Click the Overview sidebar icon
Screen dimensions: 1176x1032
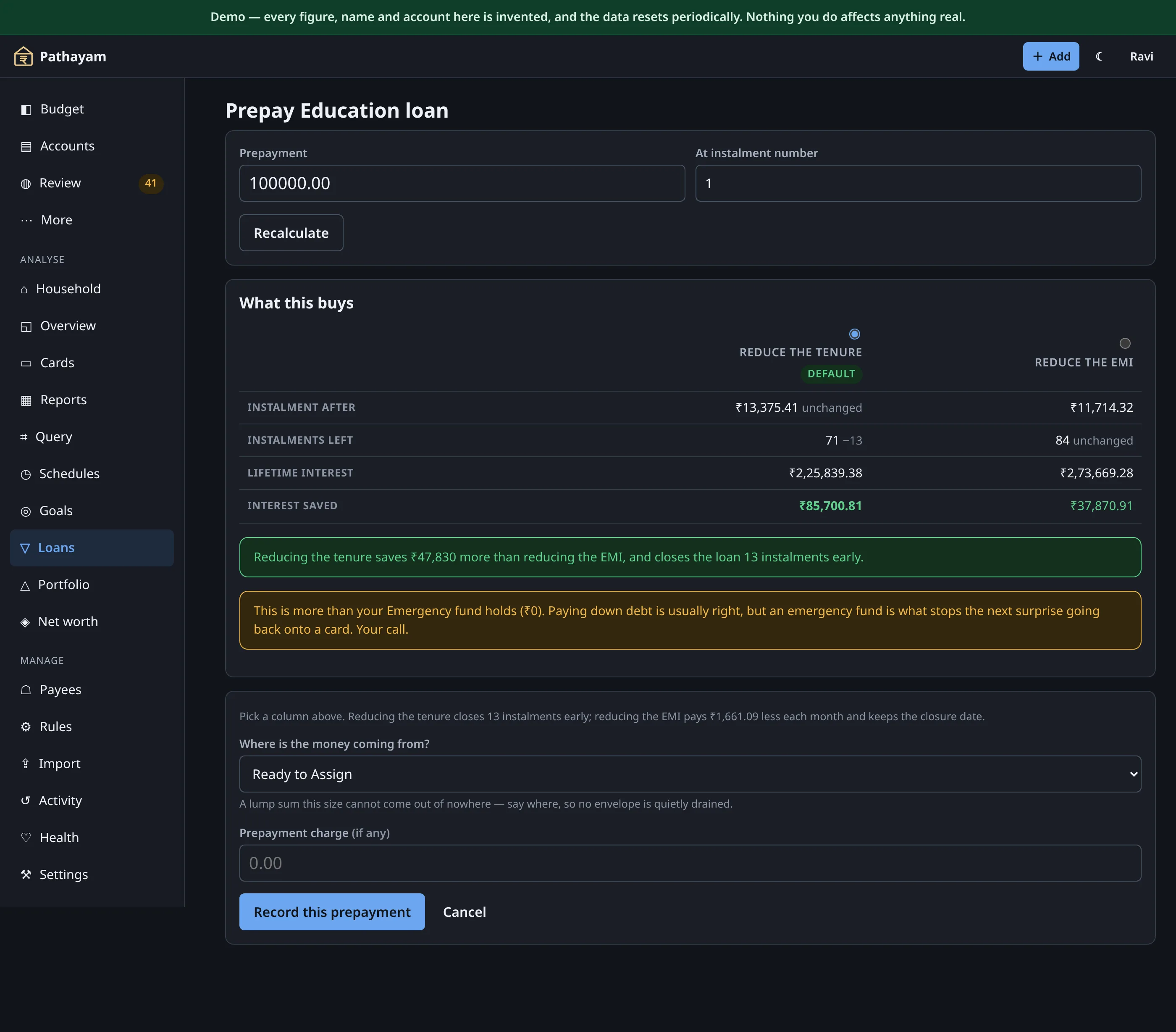[26, 326]
